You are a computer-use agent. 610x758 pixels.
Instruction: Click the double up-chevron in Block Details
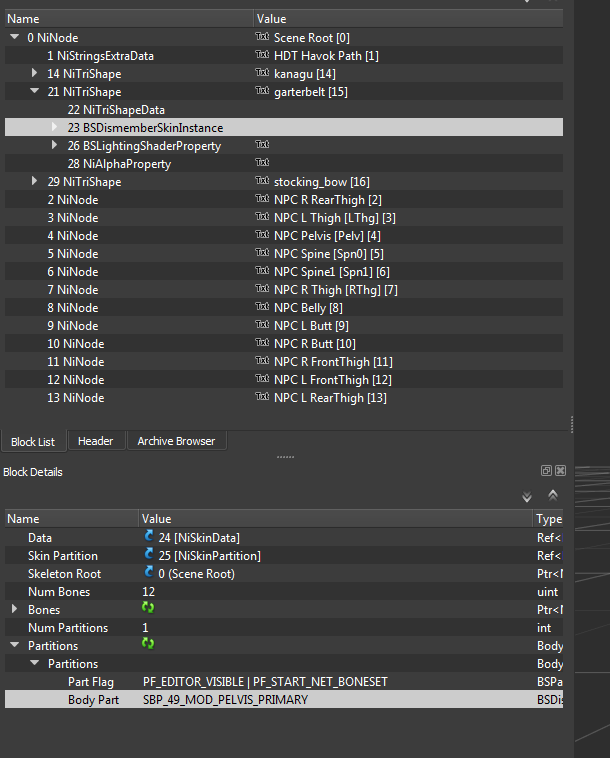pos(553,495)
